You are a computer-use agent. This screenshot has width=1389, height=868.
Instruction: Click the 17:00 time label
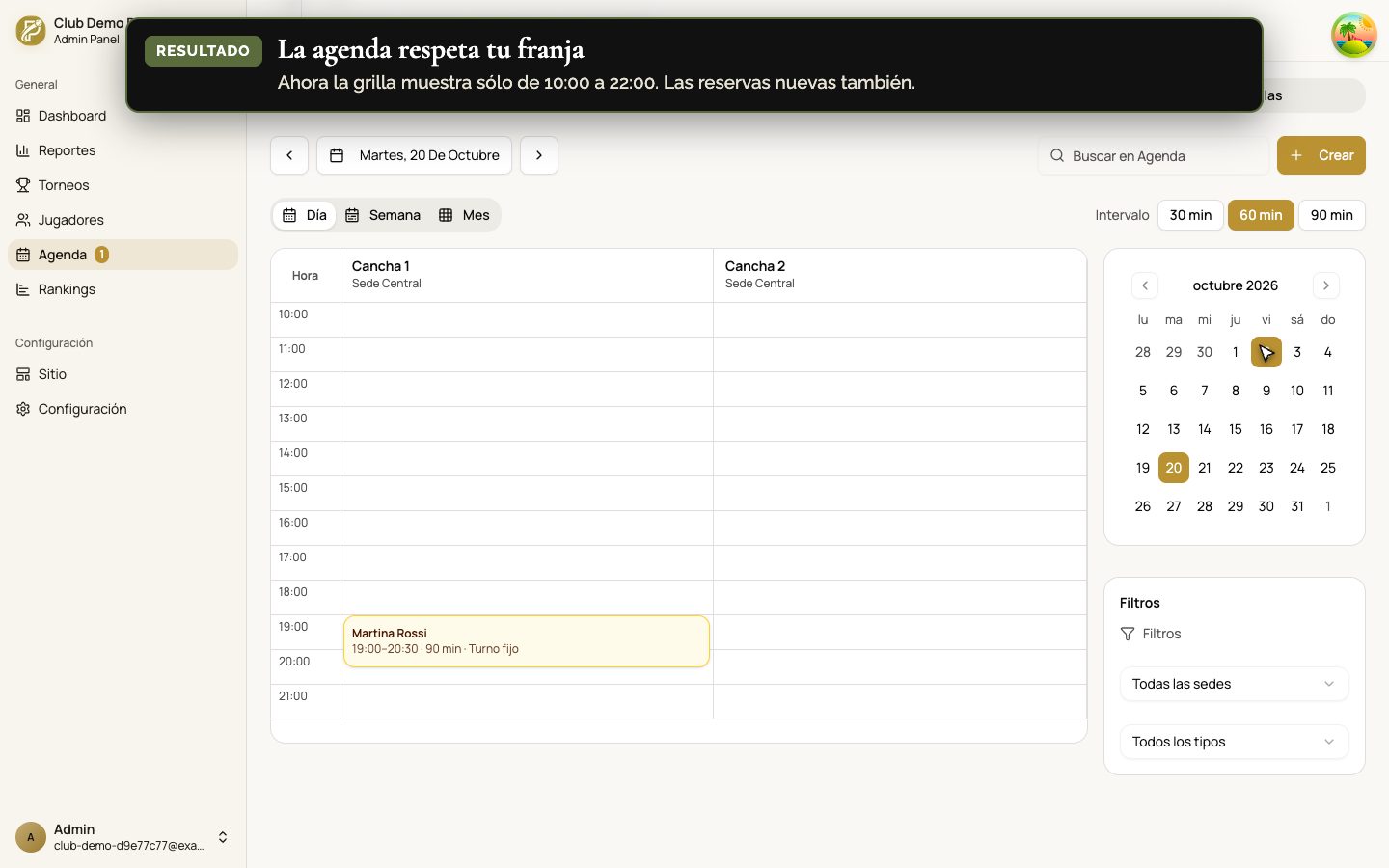(x=293, y=557)
